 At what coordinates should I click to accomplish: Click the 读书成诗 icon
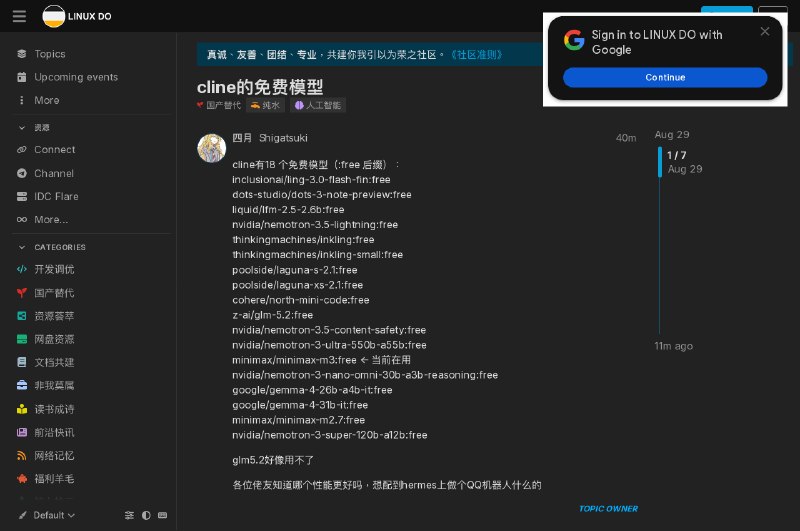[21, 409]
